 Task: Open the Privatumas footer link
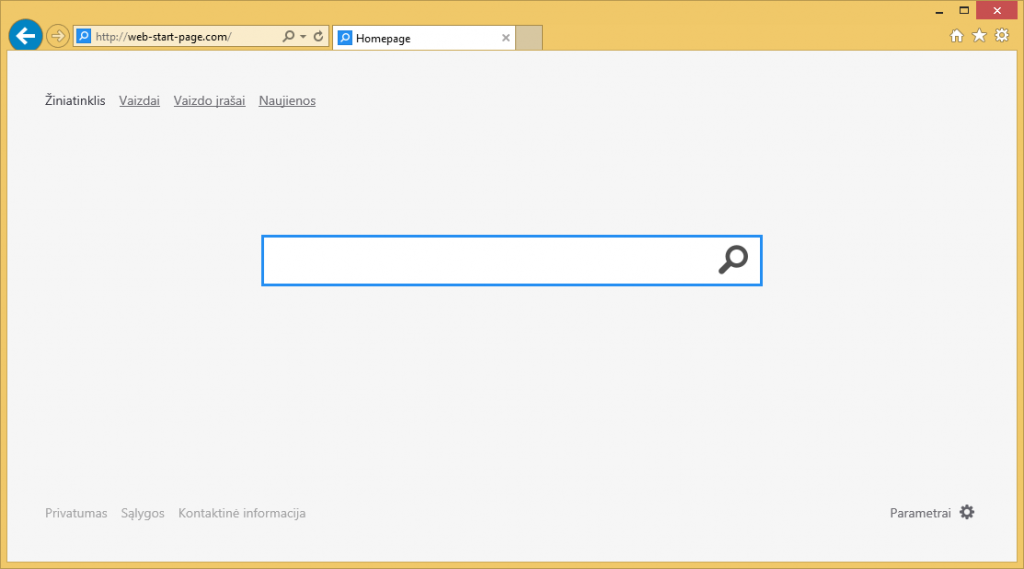tap(76, 513)
